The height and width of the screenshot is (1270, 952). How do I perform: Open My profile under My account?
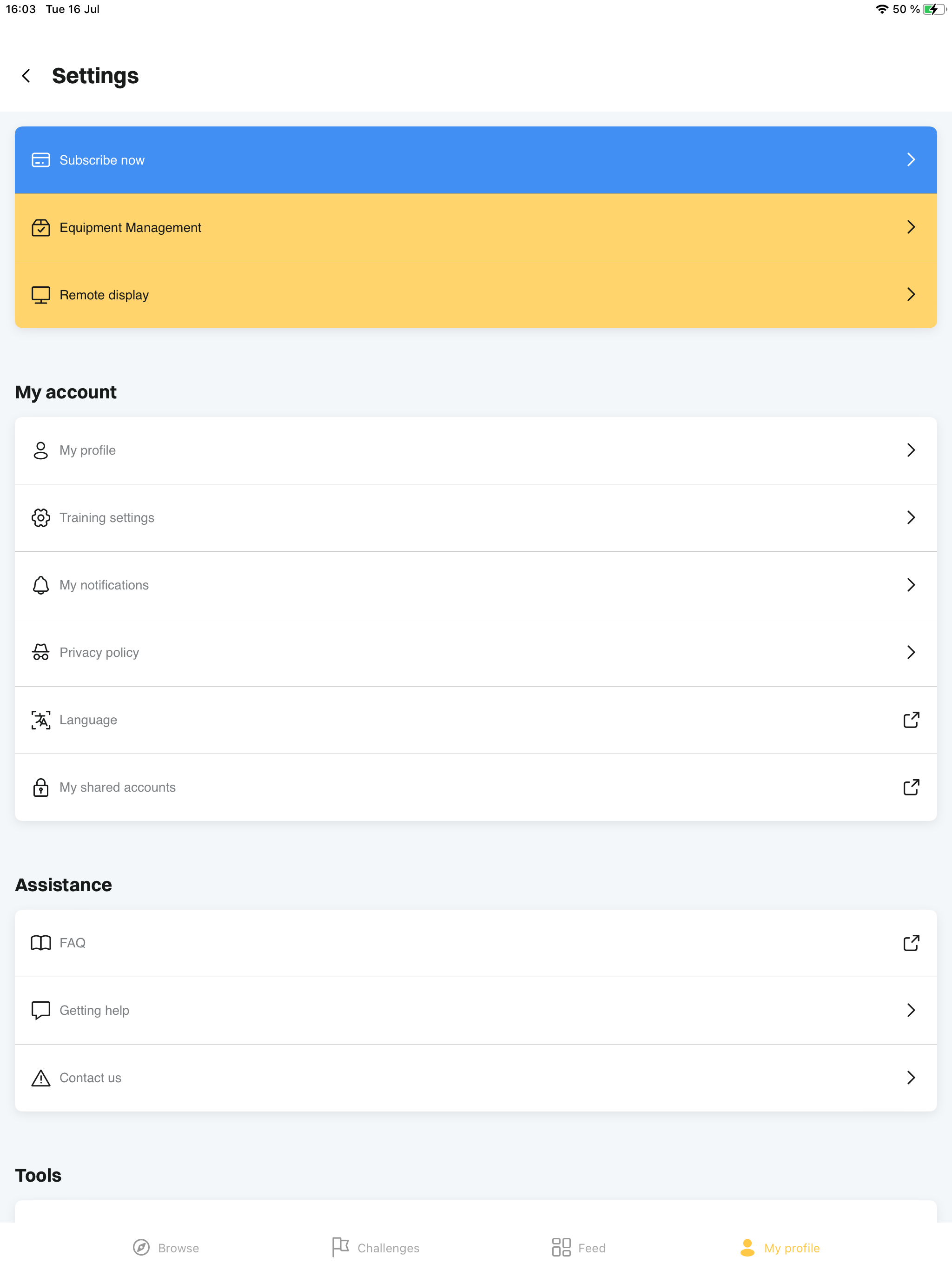(x=476, y=451)
